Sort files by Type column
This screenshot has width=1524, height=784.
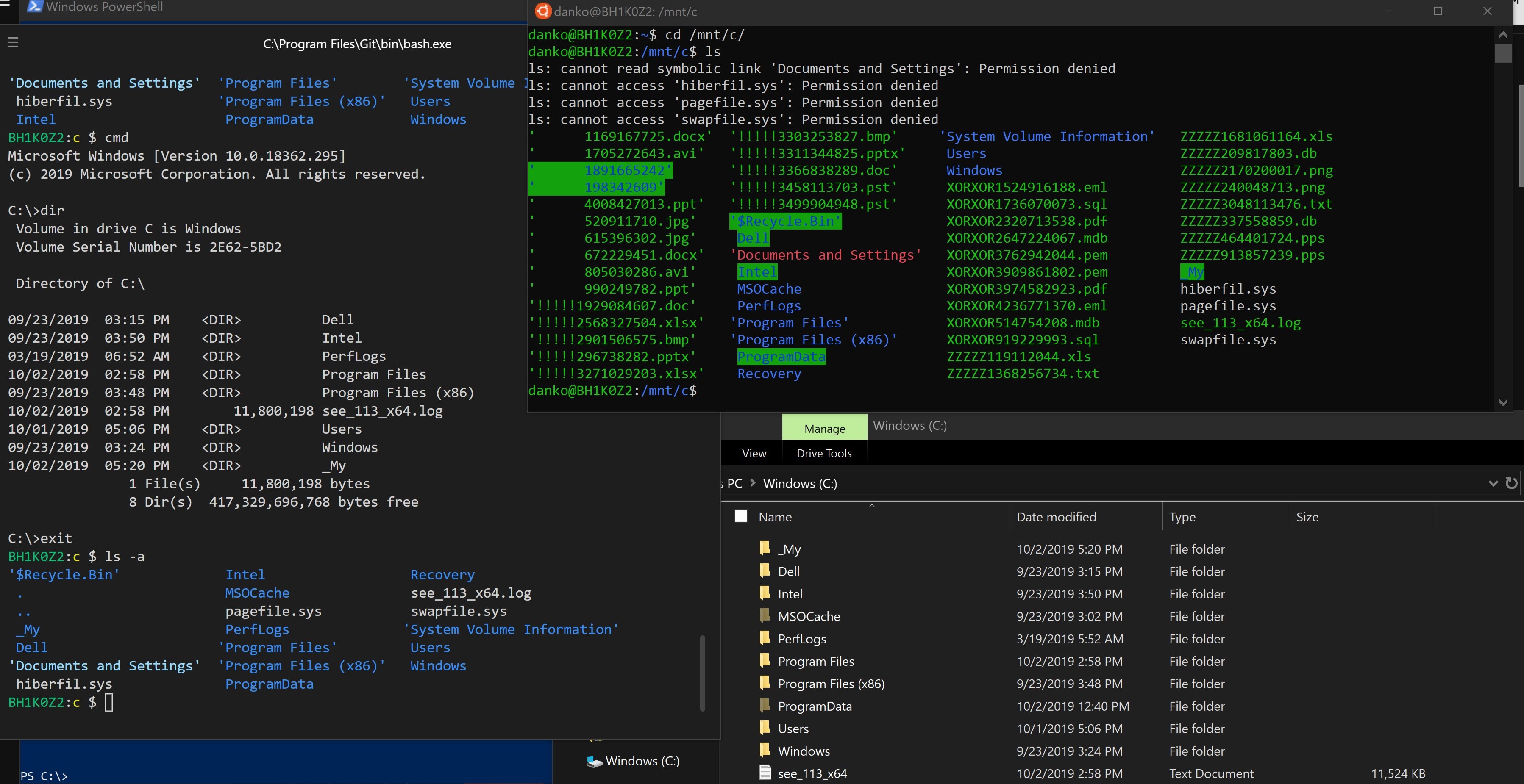(1182, 517)
